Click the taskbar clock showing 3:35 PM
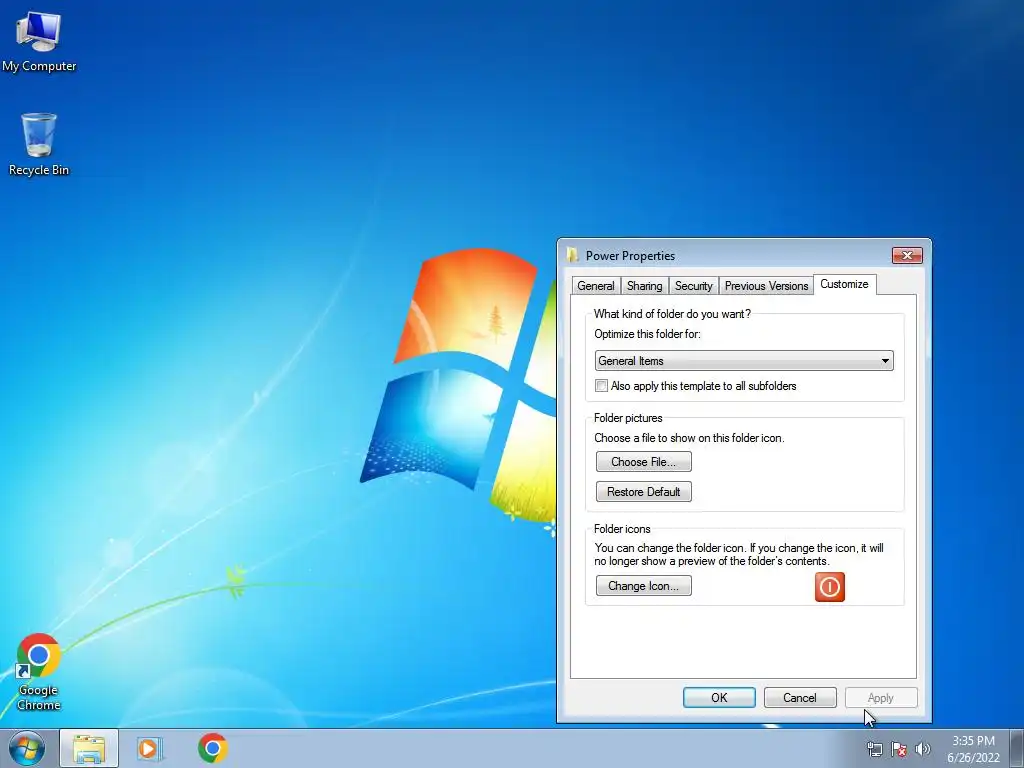Image resolution: width=1024 pixels, height=768 pixels. coord(973,749)
